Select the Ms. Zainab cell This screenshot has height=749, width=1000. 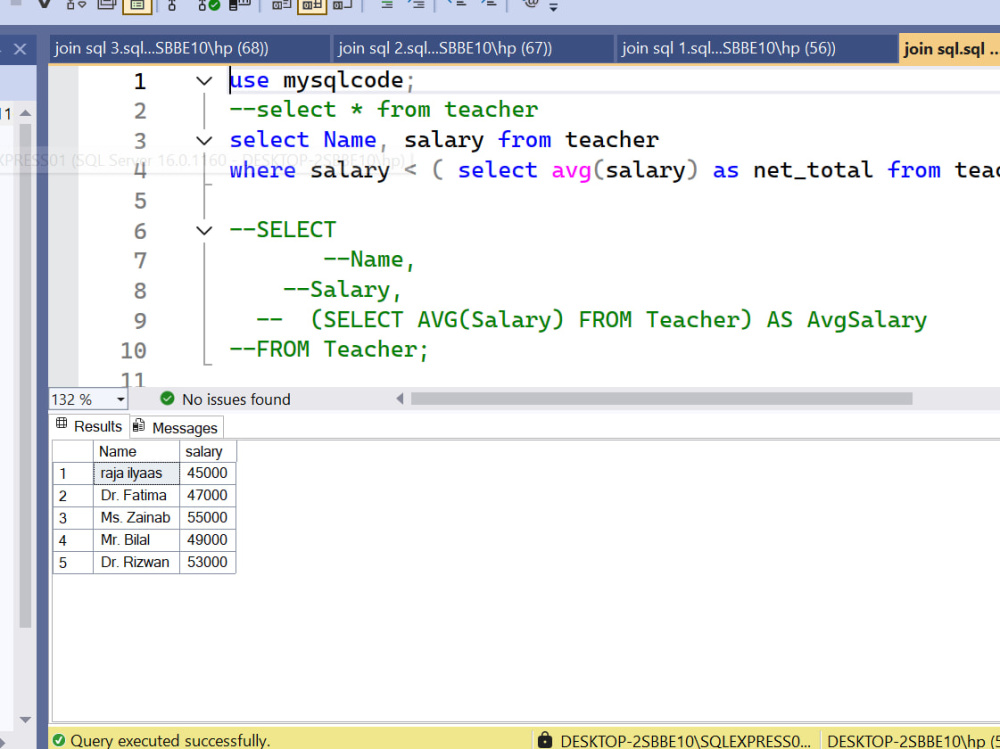point(136,517)
